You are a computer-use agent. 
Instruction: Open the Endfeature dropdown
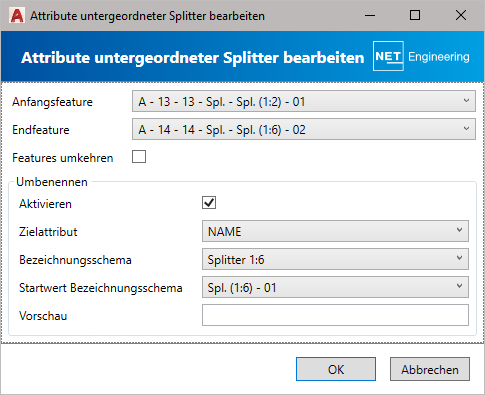pos(304,129)
